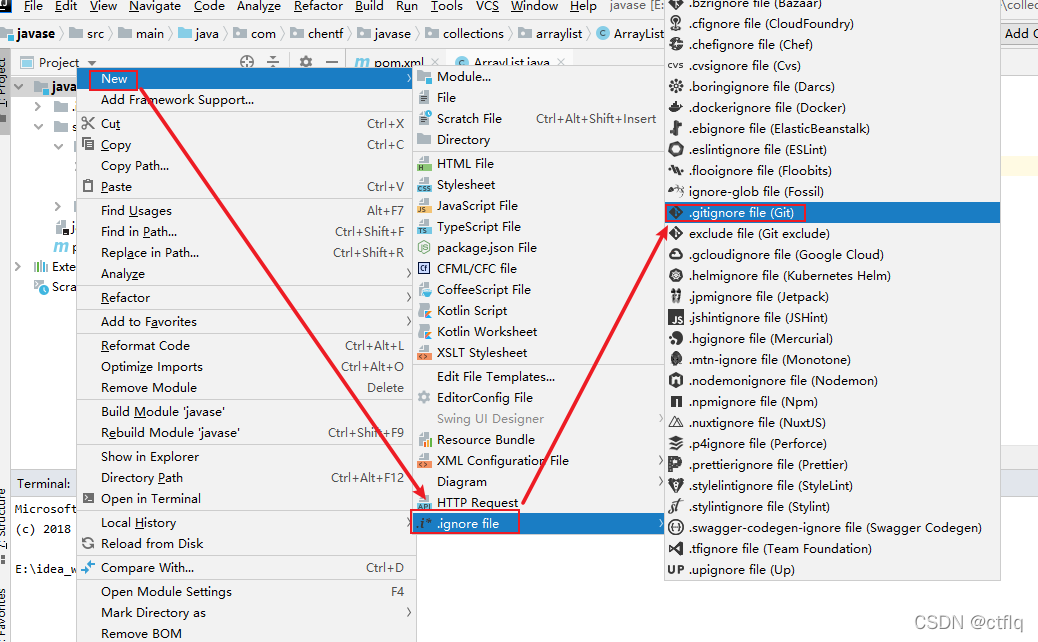Select HTTP Request entry

[539, 502]
